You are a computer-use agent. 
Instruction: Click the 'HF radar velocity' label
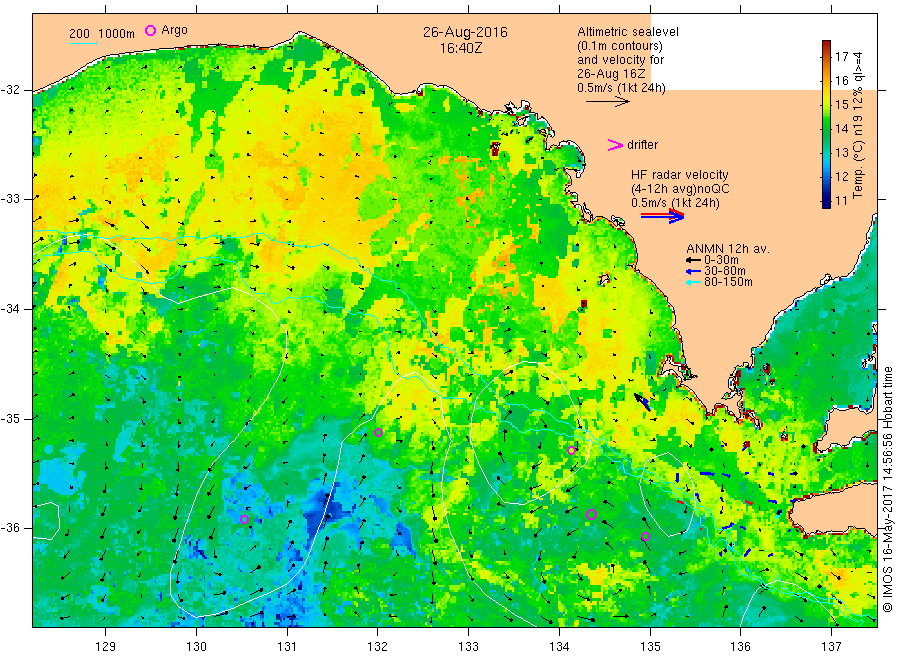point(680,174)
